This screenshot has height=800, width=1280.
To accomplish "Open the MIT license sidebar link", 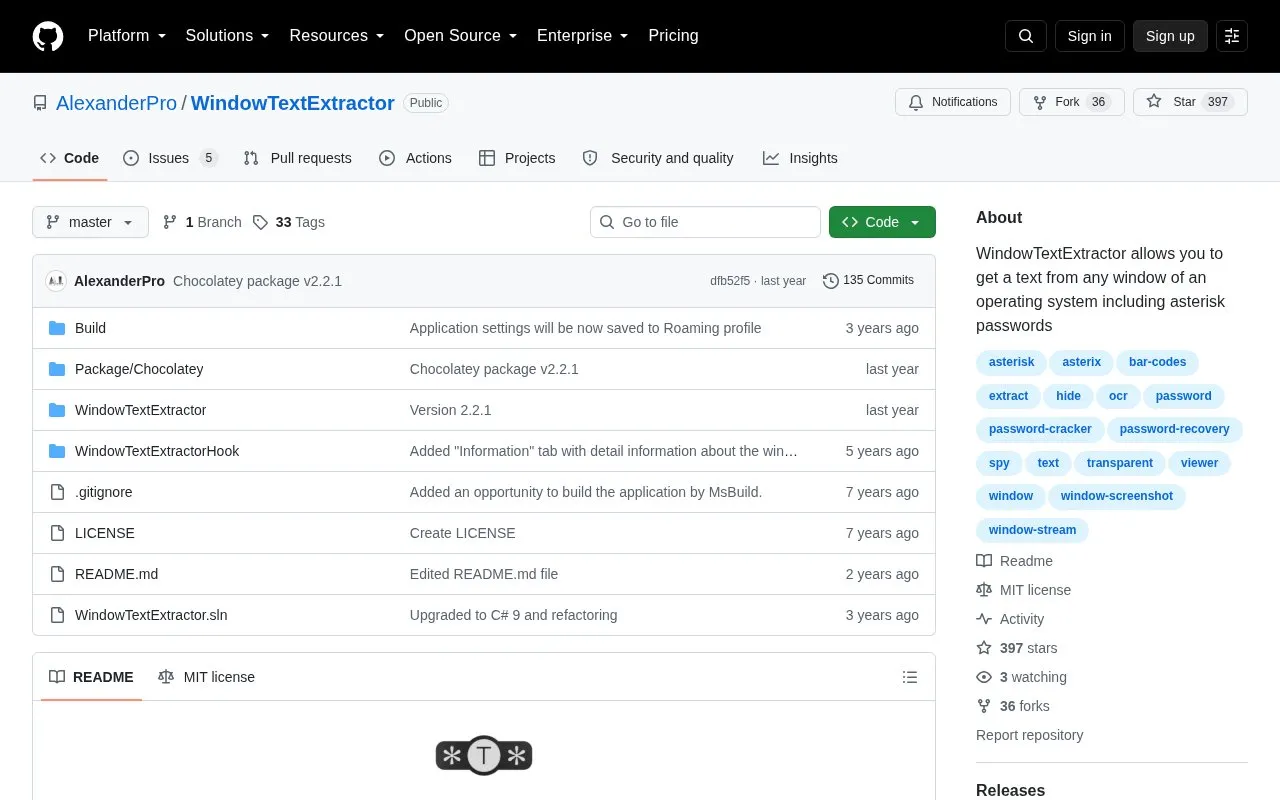I will coord(1023,590).
